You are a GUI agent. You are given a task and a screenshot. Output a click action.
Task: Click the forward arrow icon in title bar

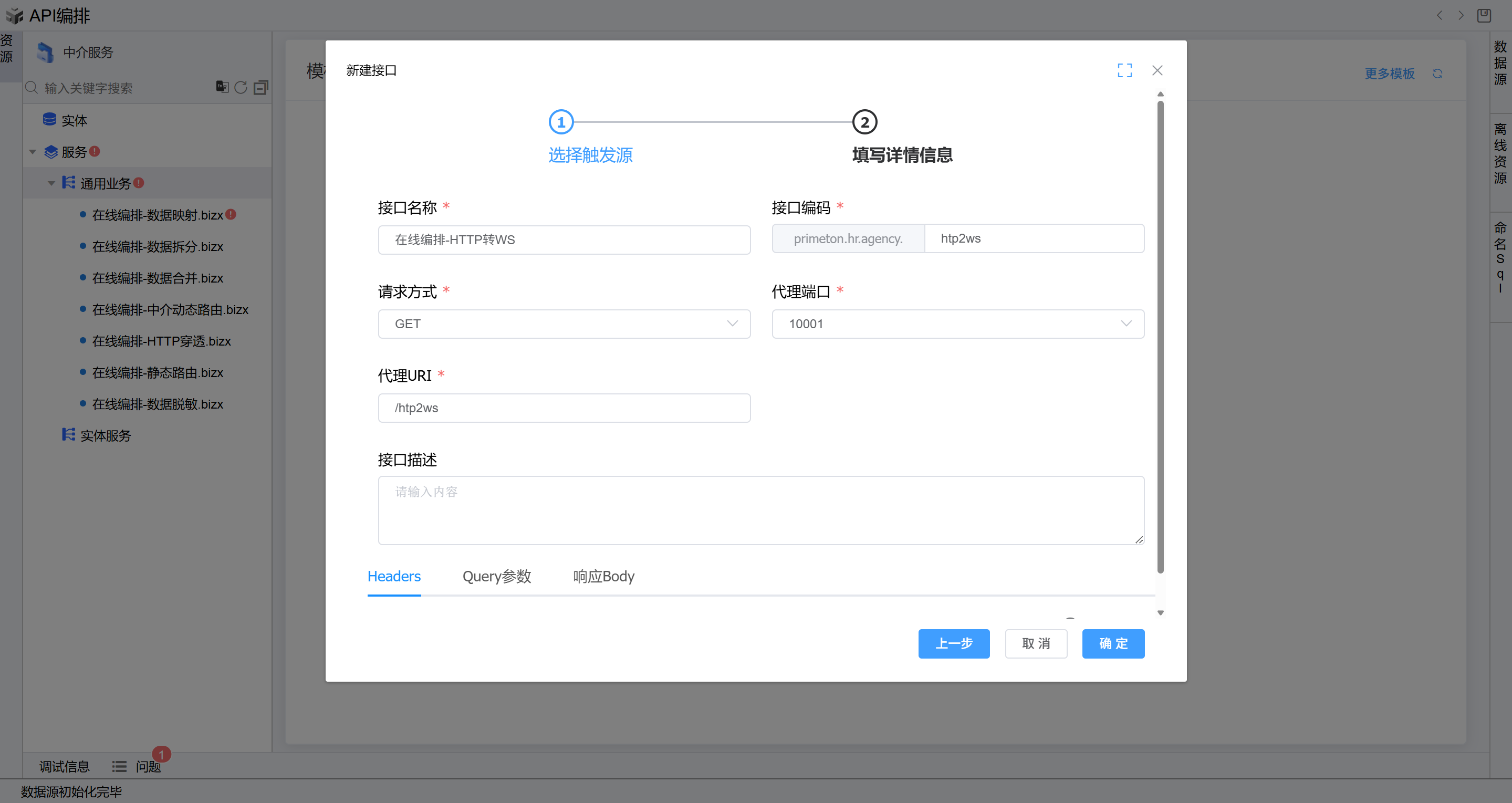(x=1461, y=15)
